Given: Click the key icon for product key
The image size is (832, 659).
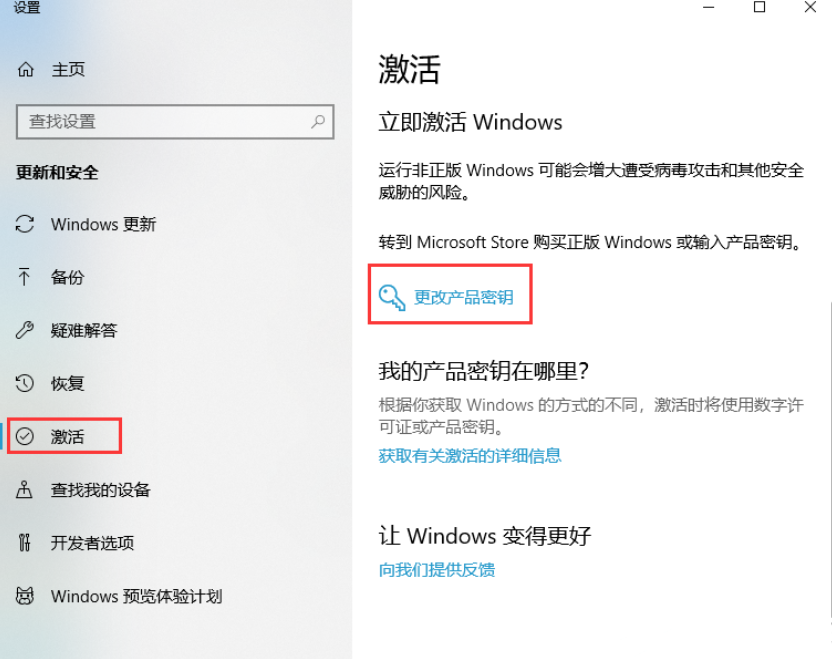Looking at the screenshot, I should pos(392,297).
